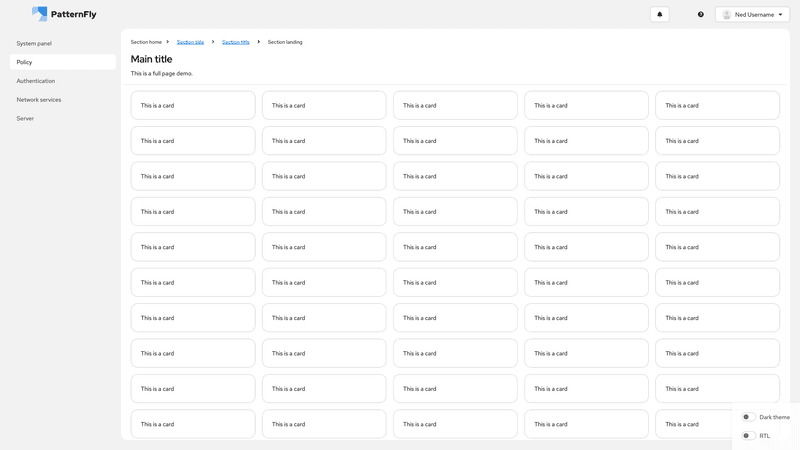Select System panel in sidebar
This screenshot has height=450, width=800.
63,43
